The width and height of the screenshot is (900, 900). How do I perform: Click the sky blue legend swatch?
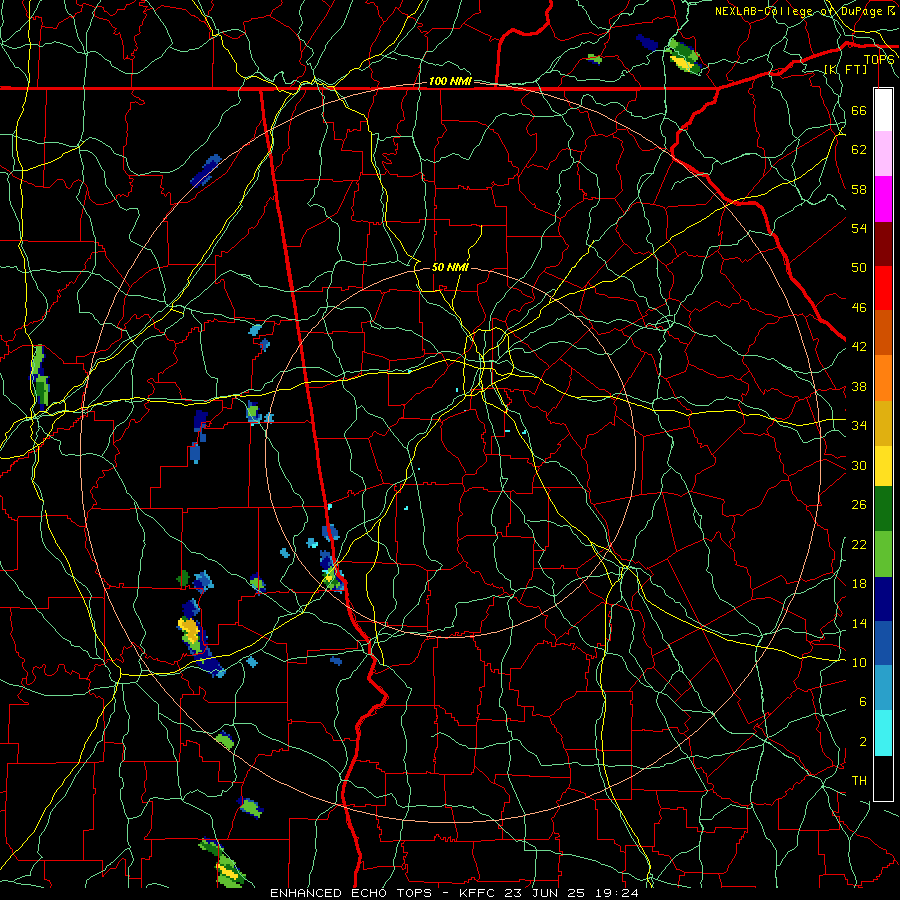883,688
